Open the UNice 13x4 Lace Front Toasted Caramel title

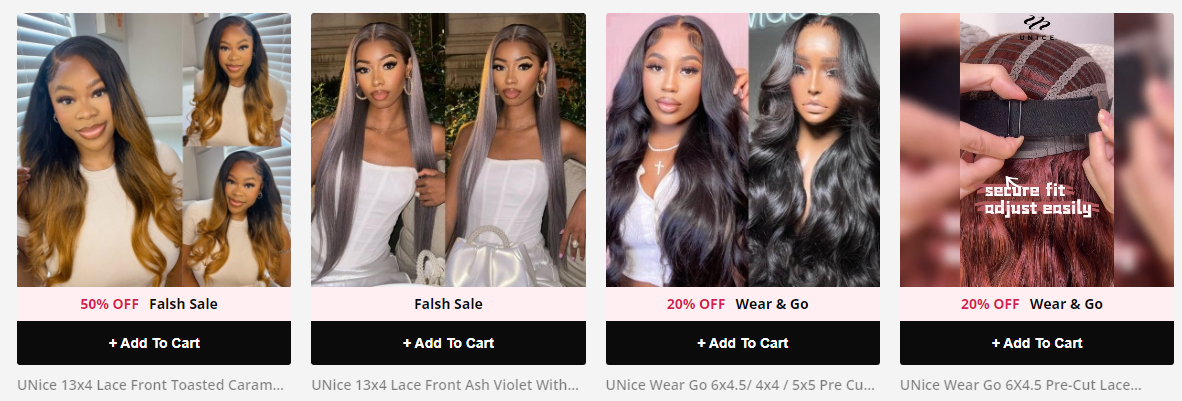(x=151, y=384)
